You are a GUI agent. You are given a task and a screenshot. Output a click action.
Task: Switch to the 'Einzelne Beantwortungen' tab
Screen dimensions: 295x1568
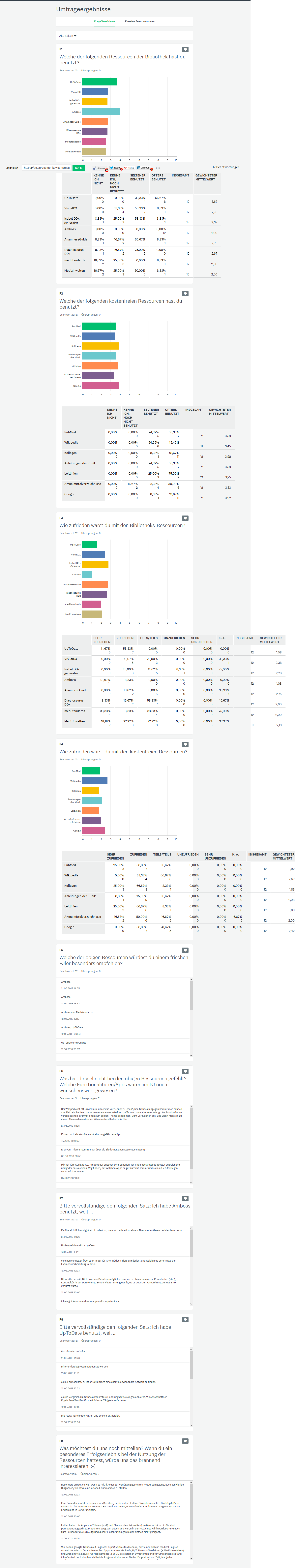tap(140, 21)
